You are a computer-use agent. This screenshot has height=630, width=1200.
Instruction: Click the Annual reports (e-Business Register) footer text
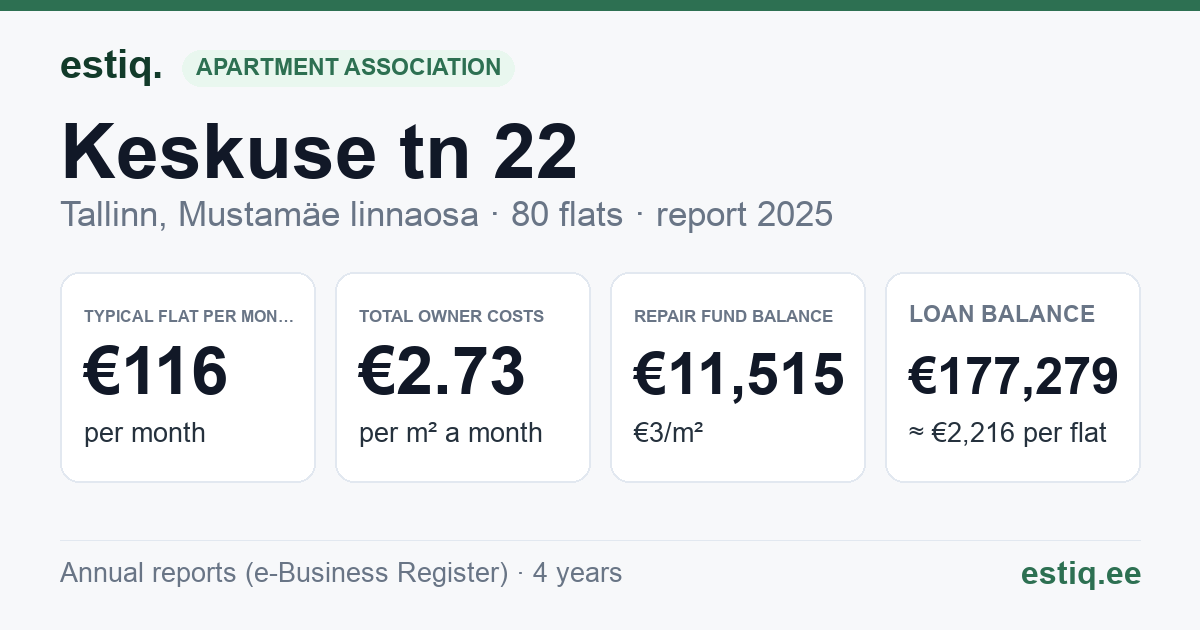point(285,573)
